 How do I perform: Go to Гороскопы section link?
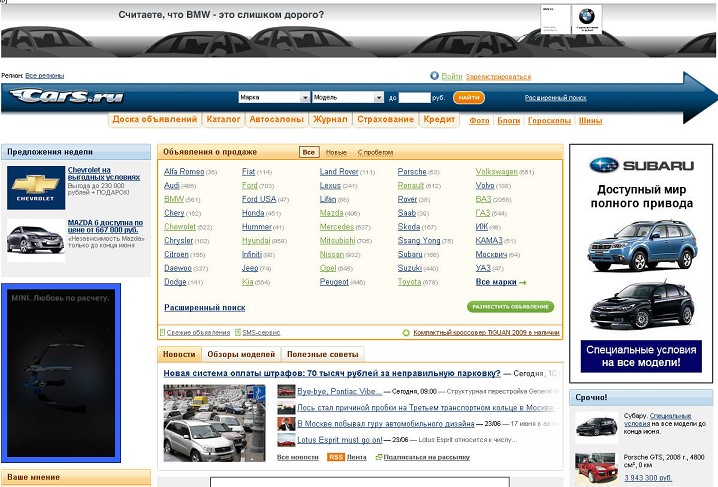(x=549, y=120)
